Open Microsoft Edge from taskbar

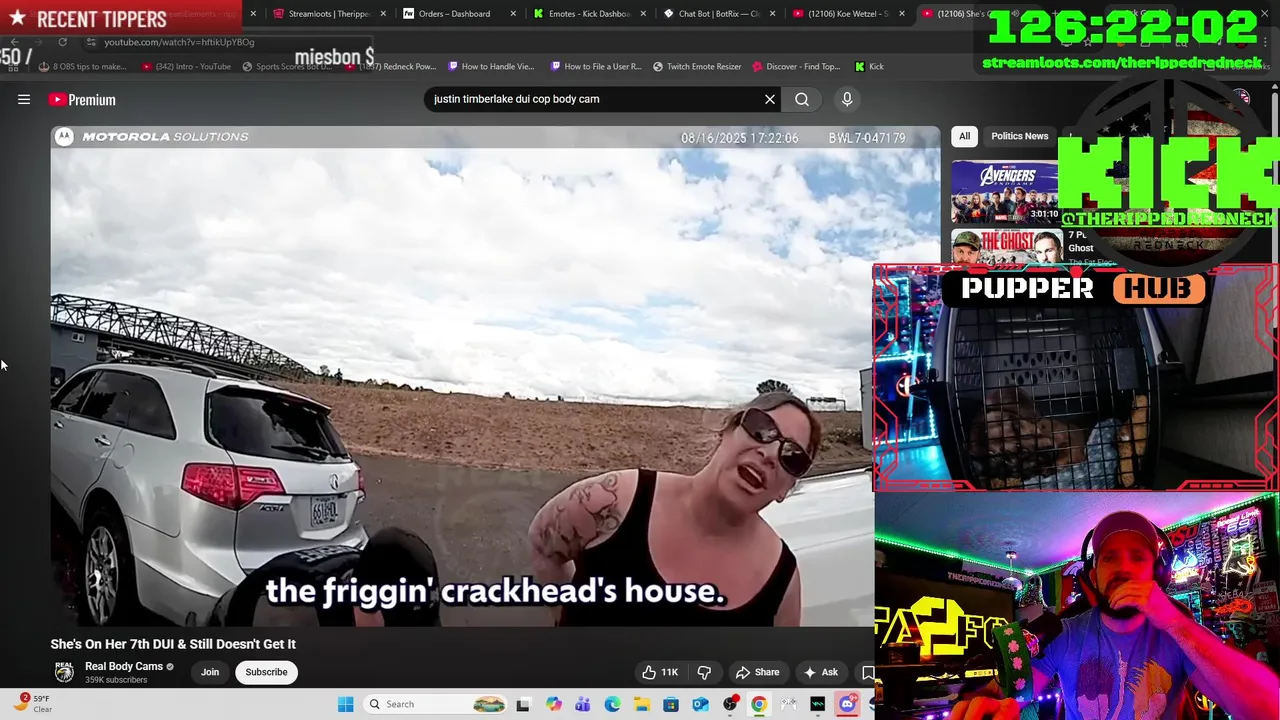coord(612,704)
